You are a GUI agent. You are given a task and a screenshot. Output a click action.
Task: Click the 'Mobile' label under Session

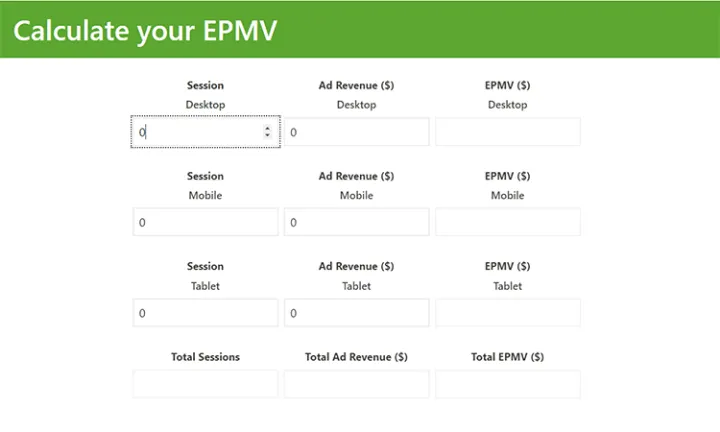click(205, 195)
